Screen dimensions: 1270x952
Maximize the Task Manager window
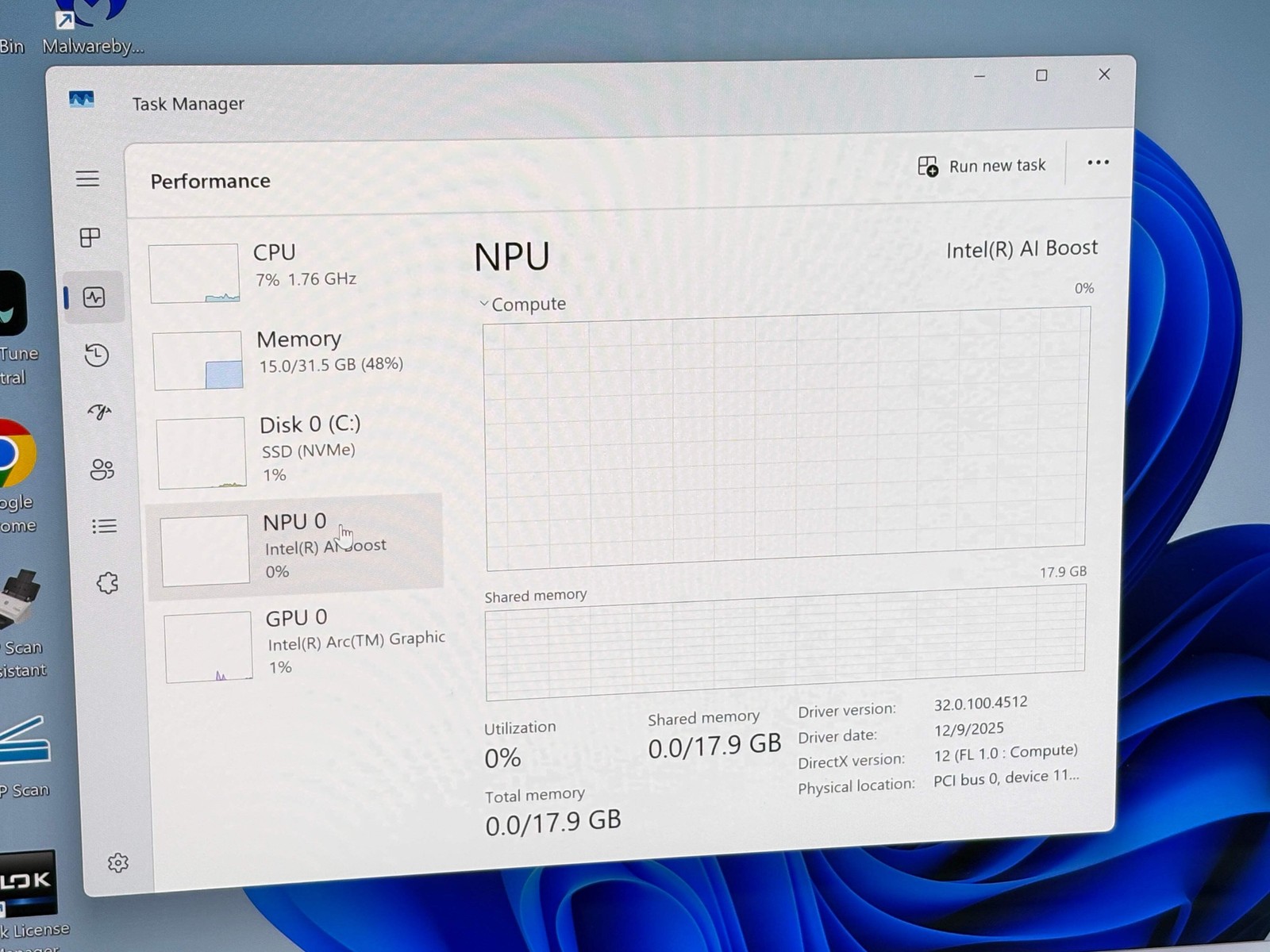coord(1041,75)
